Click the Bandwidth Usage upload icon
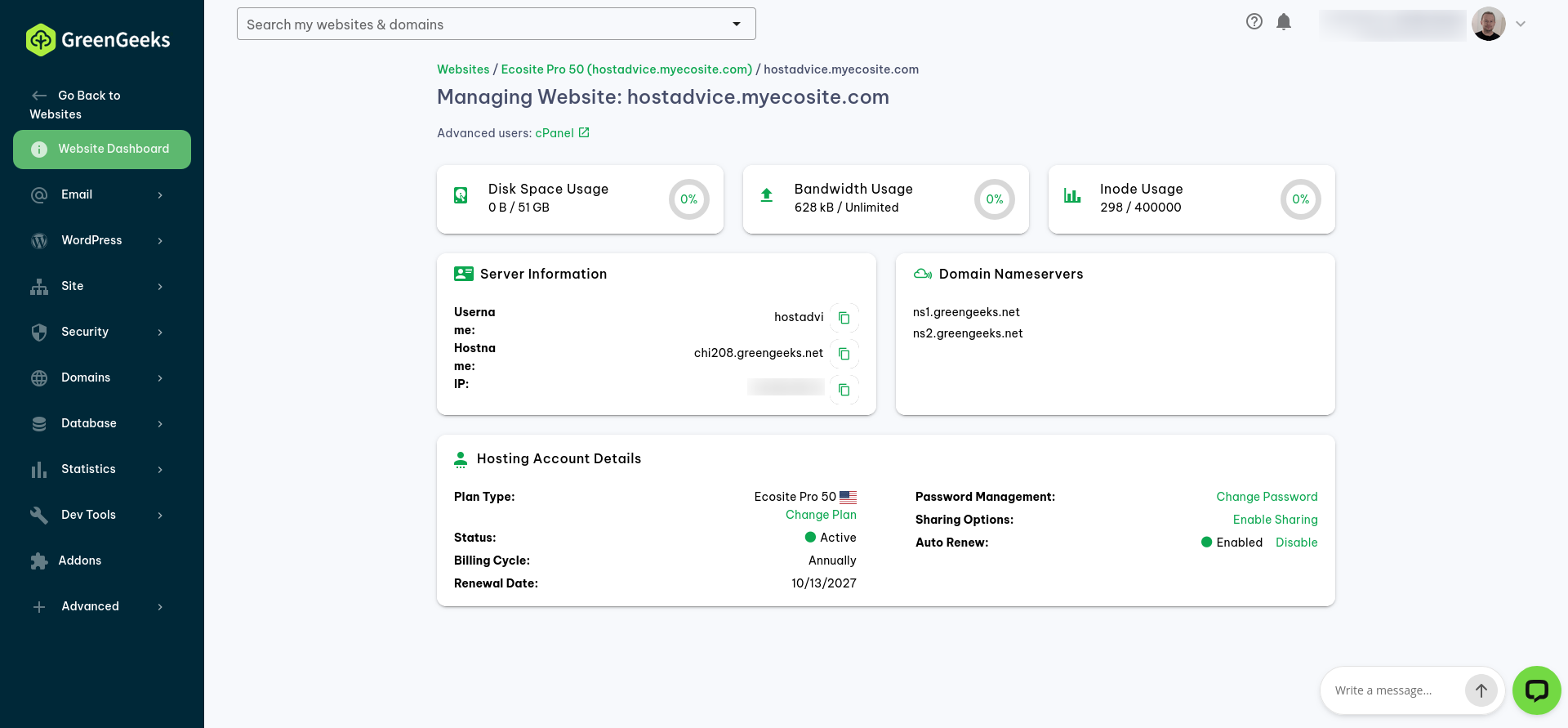The width and height of the screenshot is (1568, 728). pos(766,195)
